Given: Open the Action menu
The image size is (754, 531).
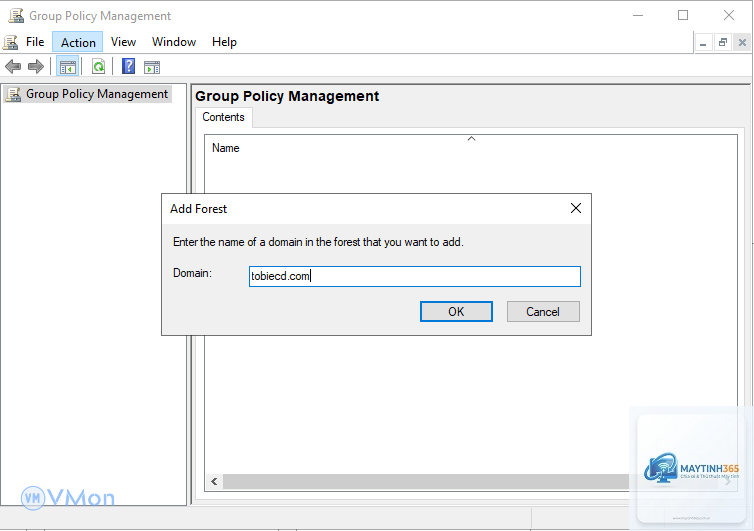Looking at the screenshot, I should pos(78,42).
